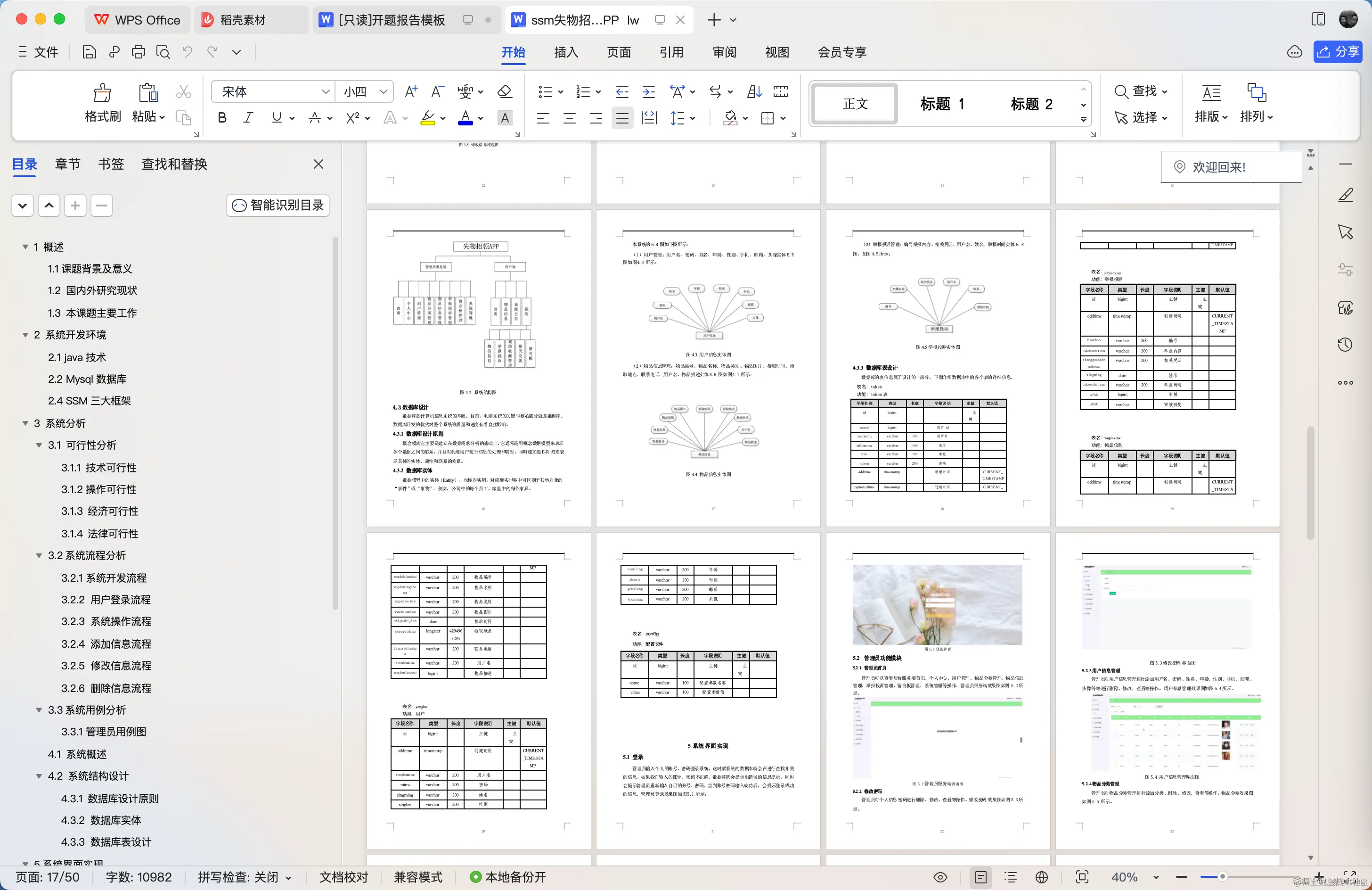Toggle 兼容模式 in the status bar
The height and width of the screenshot is (890, 1372).
(417, 877)
